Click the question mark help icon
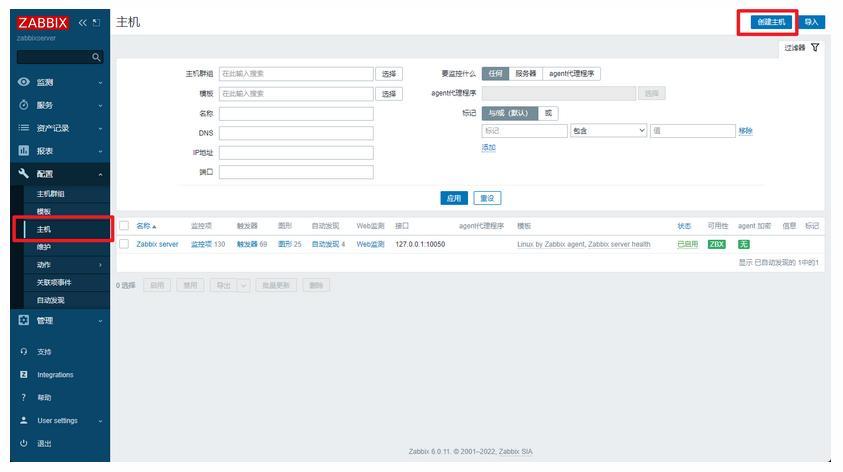 click(24, 397)
